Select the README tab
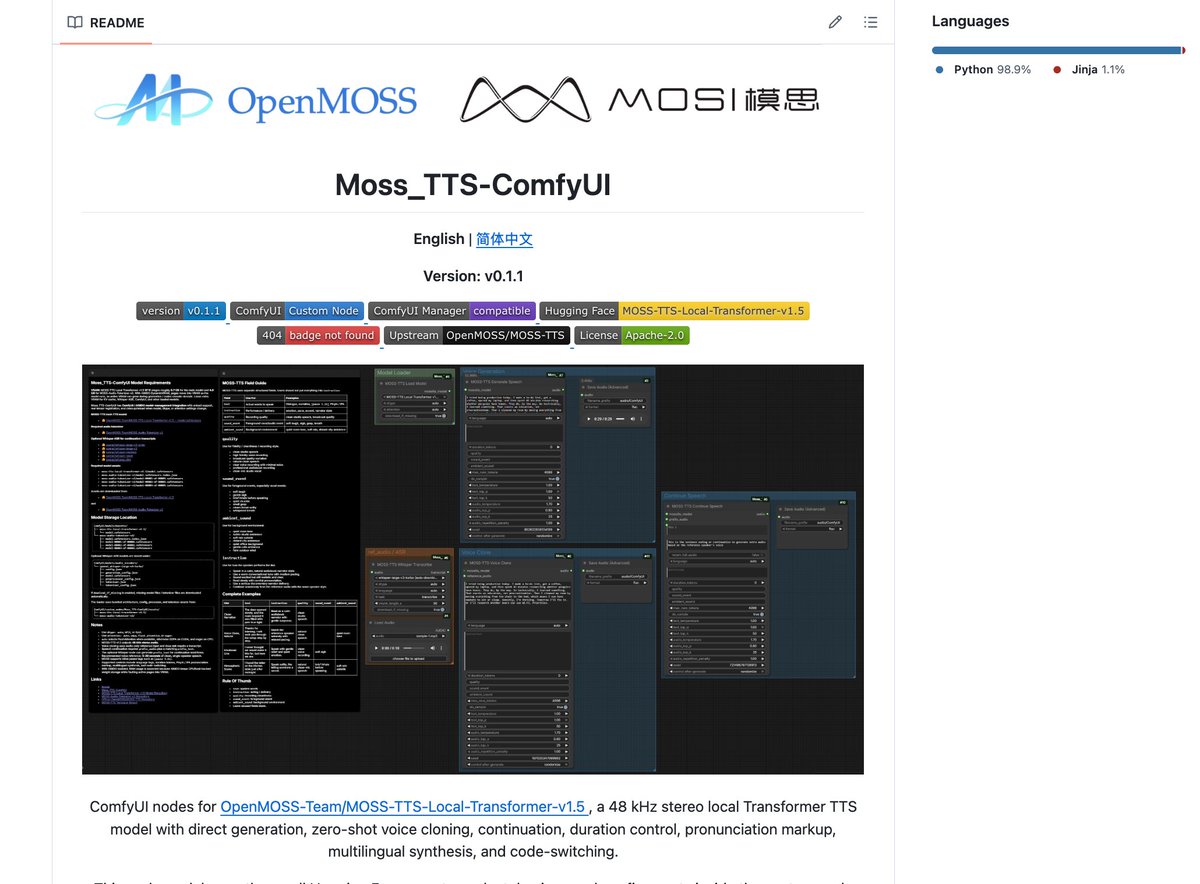This screenshot has width=1200, height=884. [x=106, y=22]
